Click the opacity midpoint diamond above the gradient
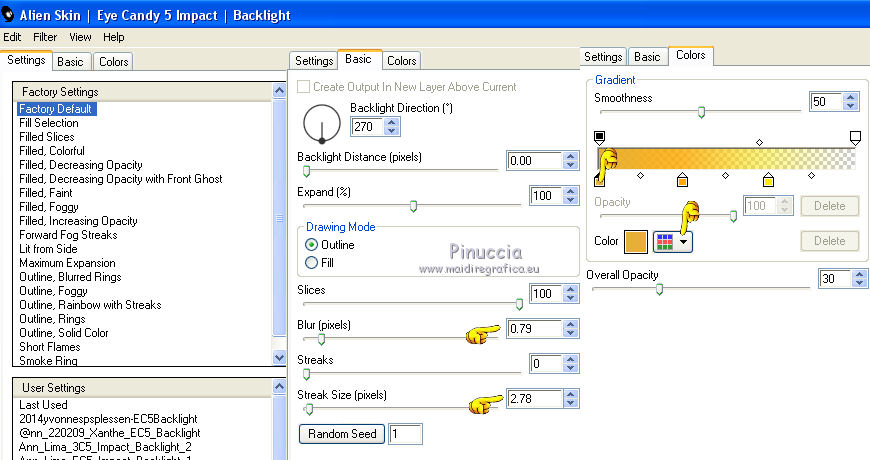The width and height of the screenshot is (870, 460). click(x=760, y=143)
